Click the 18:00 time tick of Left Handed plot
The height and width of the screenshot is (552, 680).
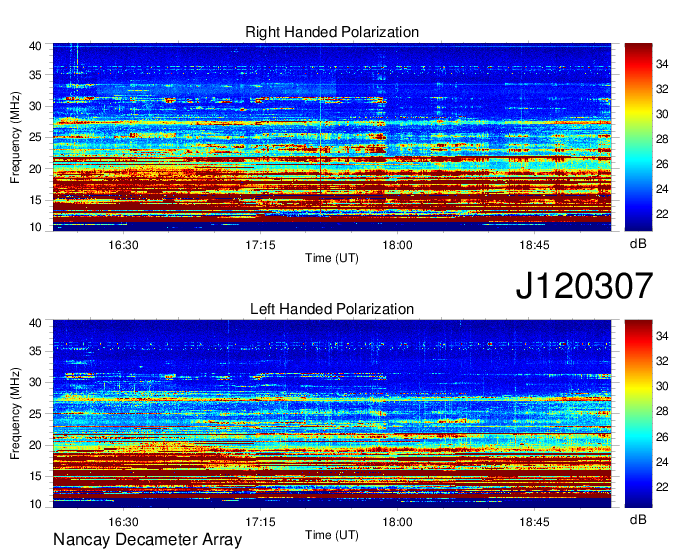click(397, 522)
